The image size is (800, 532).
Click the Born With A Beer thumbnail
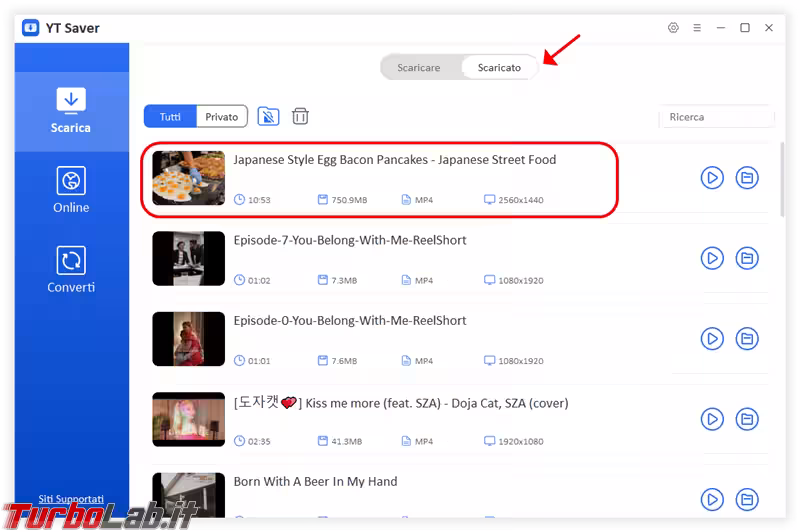click(x=188, y=495)
